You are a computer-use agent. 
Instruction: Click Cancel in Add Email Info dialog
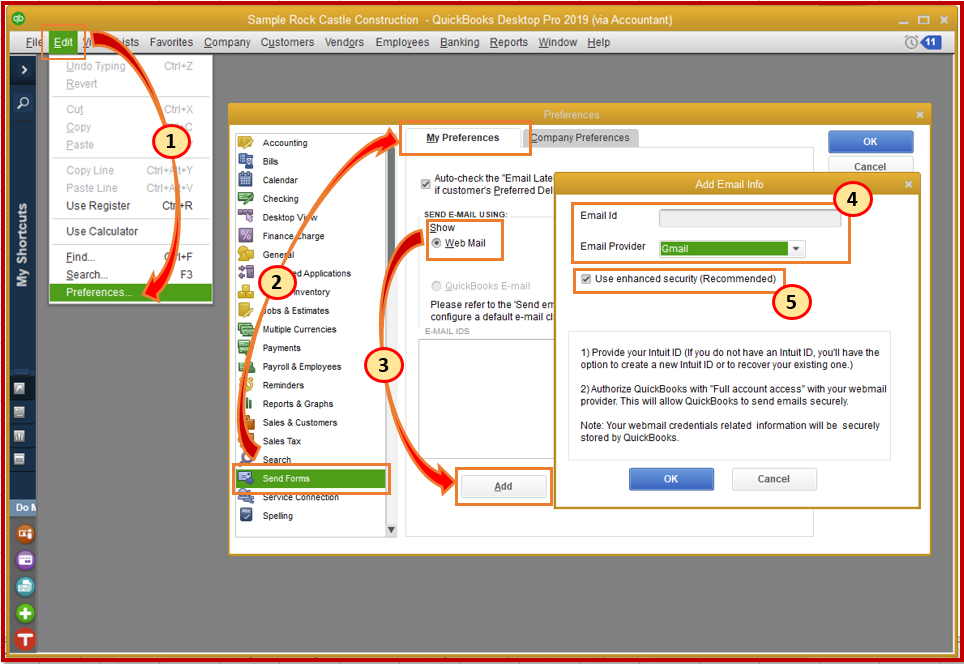pos(773,479)
